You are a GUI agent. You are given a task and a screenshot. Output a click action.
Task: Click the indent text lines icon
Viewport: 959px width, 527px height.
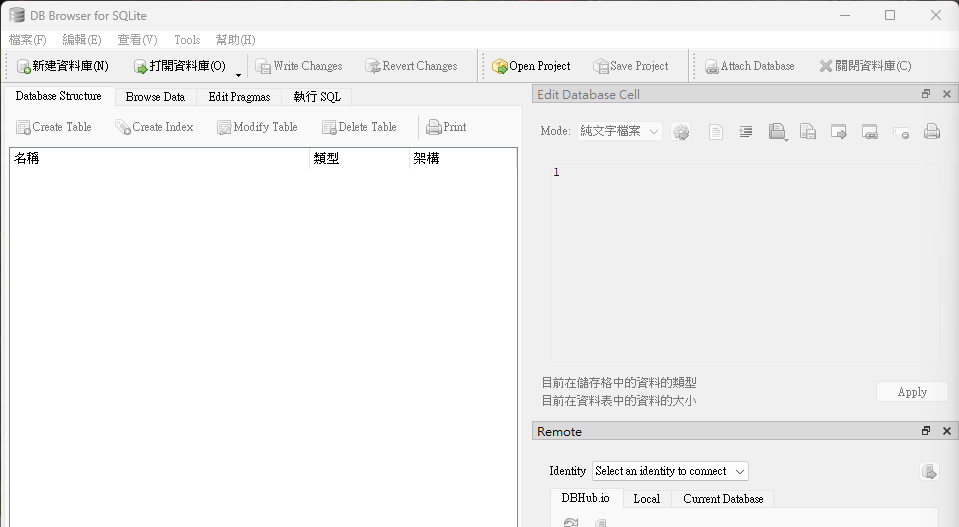coord(746,131)
